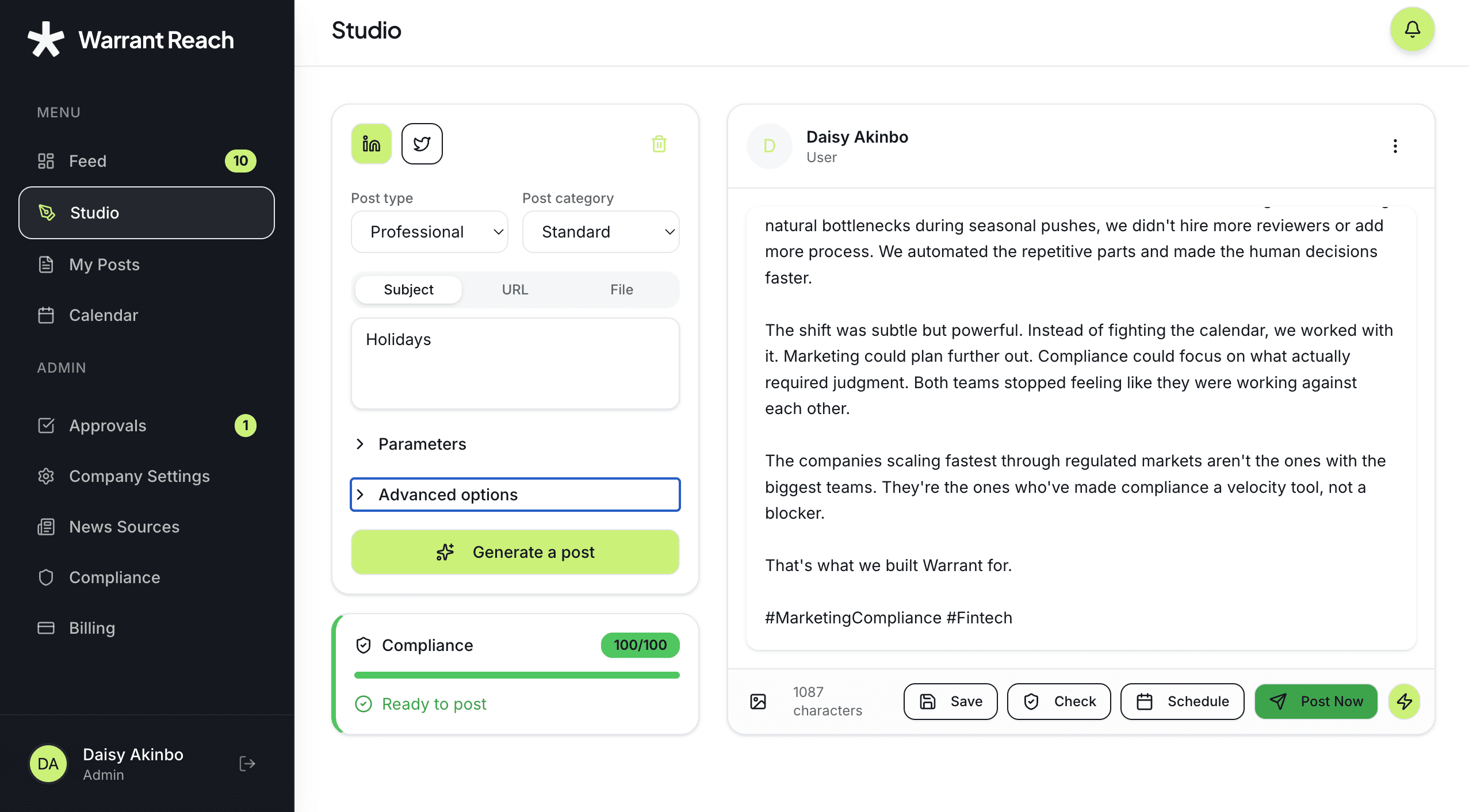Click the Warrant Reach asterisk logo
The image size is (1469, 812).
46,40
